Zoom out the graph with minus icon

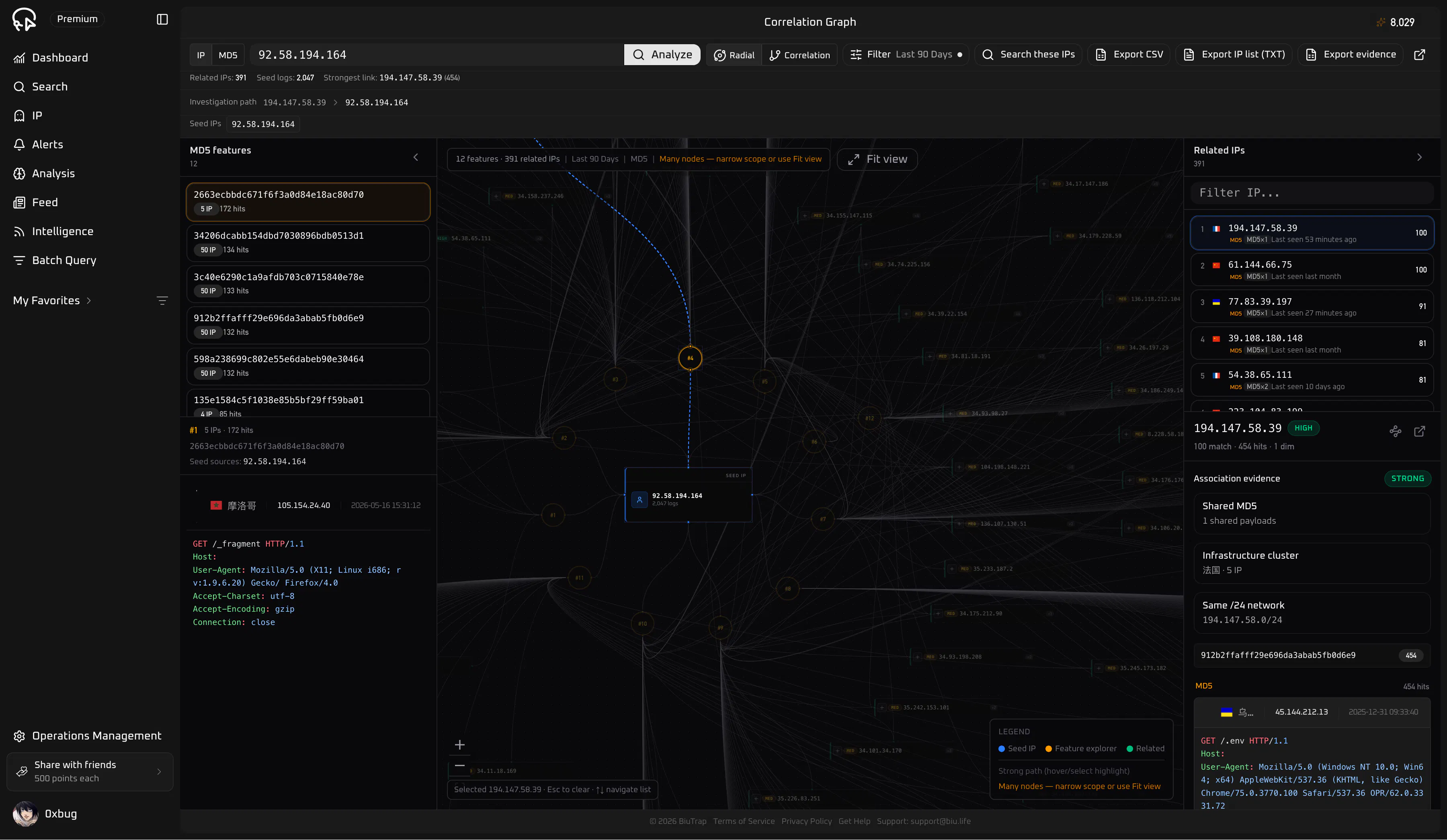click(460, 765)
